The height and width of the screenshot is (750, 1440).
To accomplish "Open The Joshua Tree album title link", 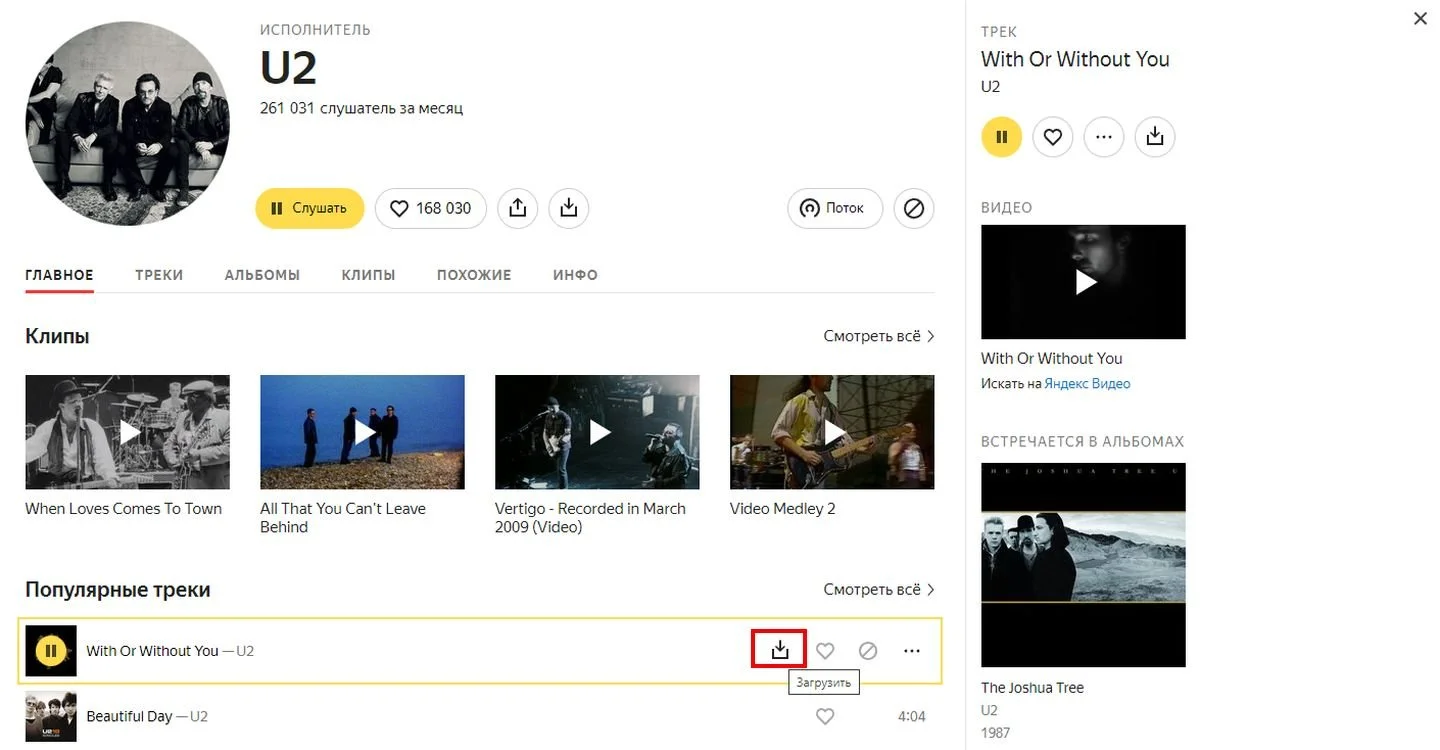I will (1032, 688).
